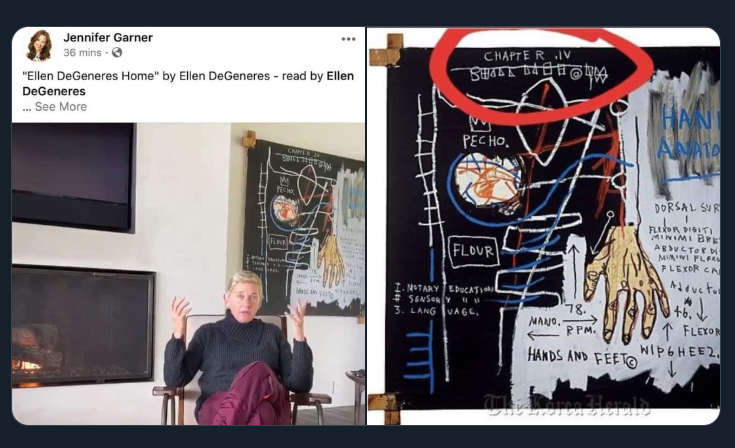Click the Jennifer Garner name link

[108, 37]
